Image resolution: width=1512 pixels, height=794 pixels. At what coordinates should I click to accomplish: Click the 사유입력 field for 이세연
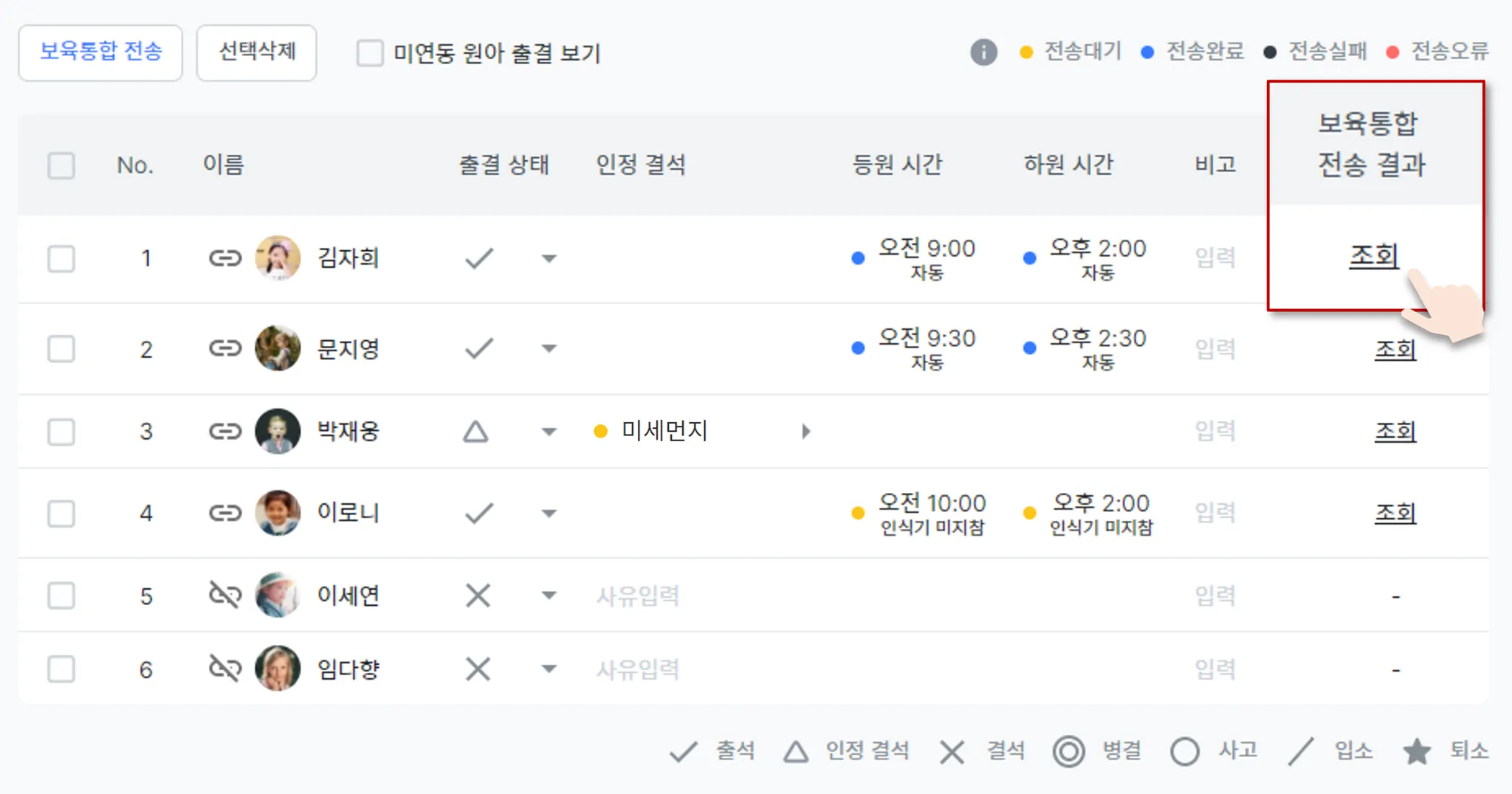pyautogui.click(x=638, y=595)
